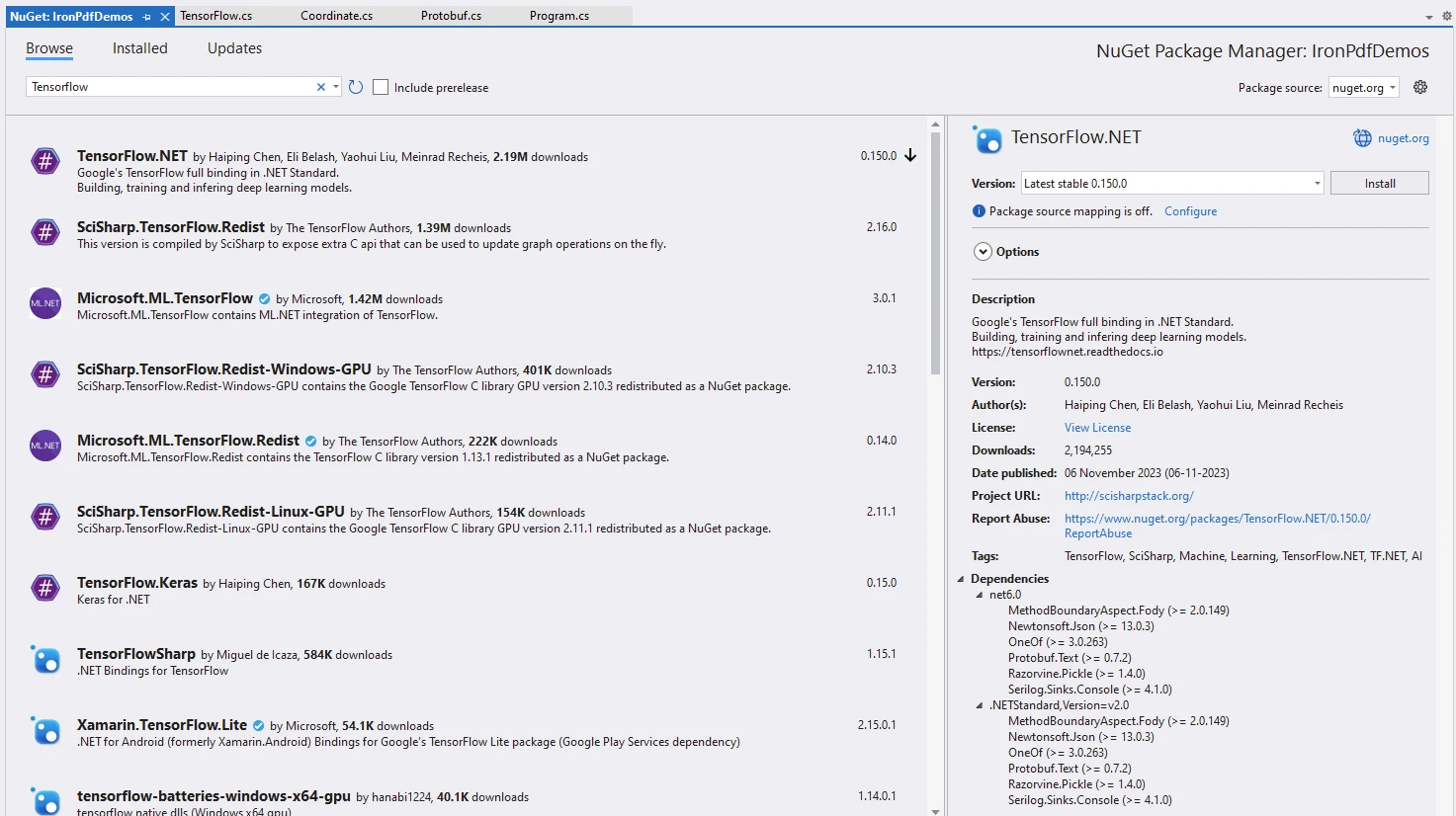
Task: Click the download arrow next to TensorFlow.NET version
Action: click(x=910, y=156)
